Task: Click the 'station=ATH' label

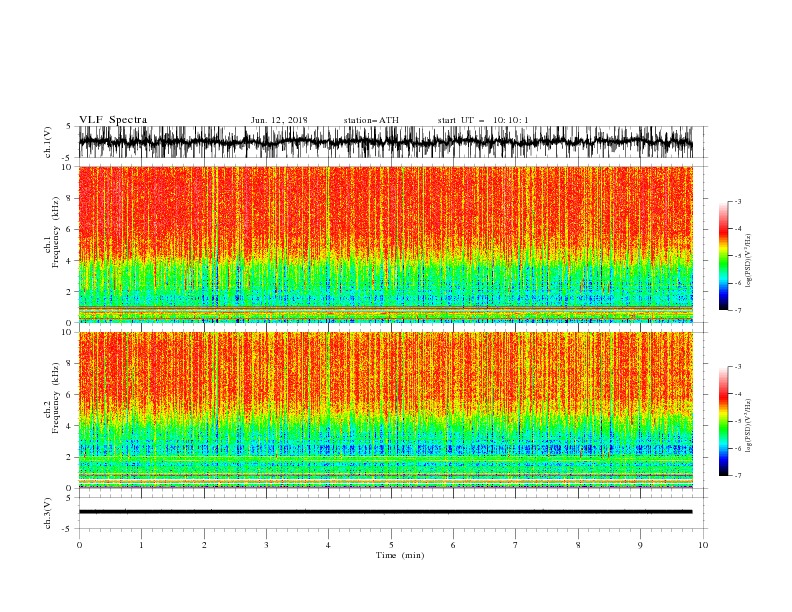Action: click(x=371, y=120)
